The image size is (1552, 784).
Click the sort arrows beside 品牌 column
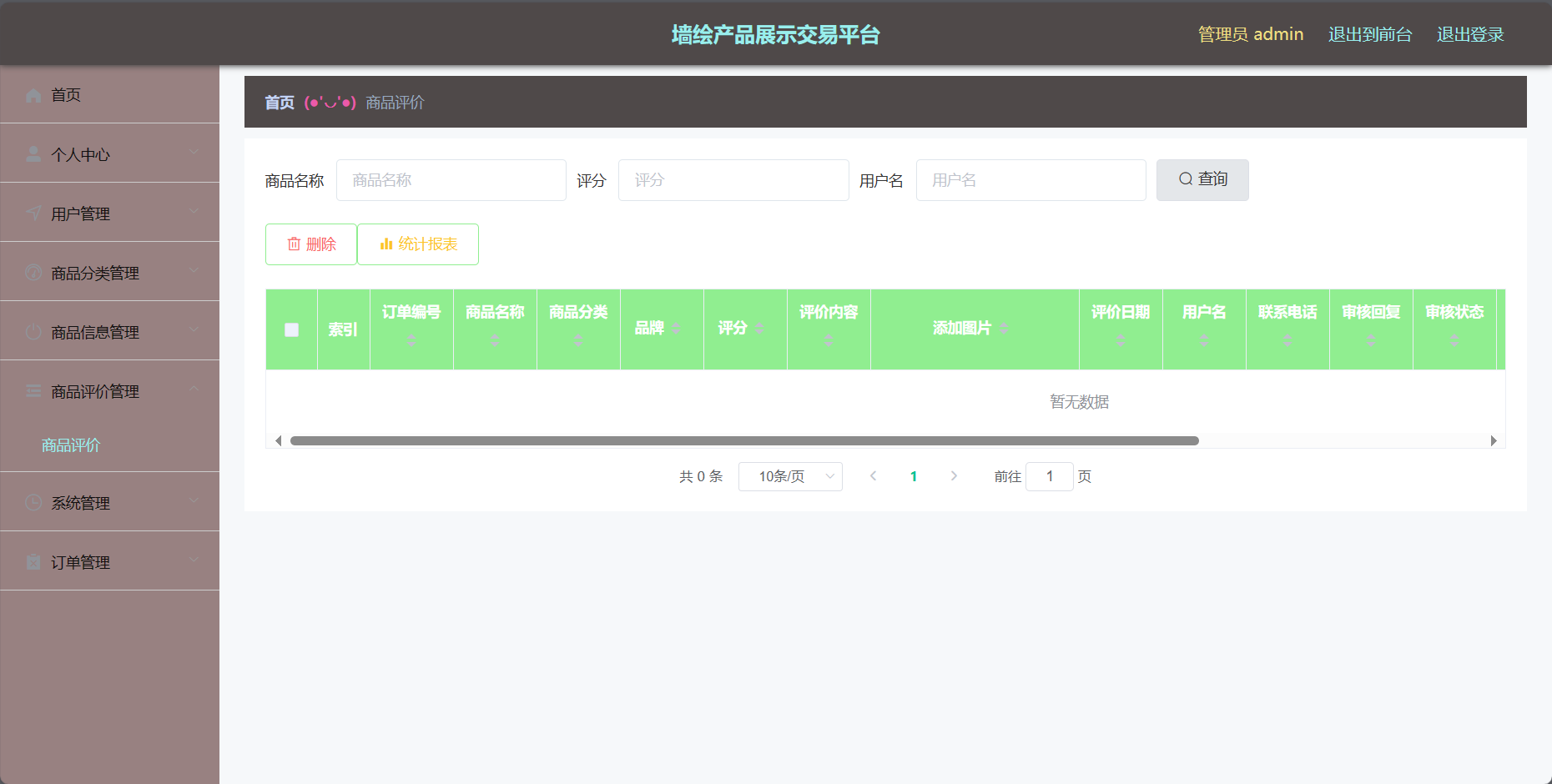tap(676, 329)
